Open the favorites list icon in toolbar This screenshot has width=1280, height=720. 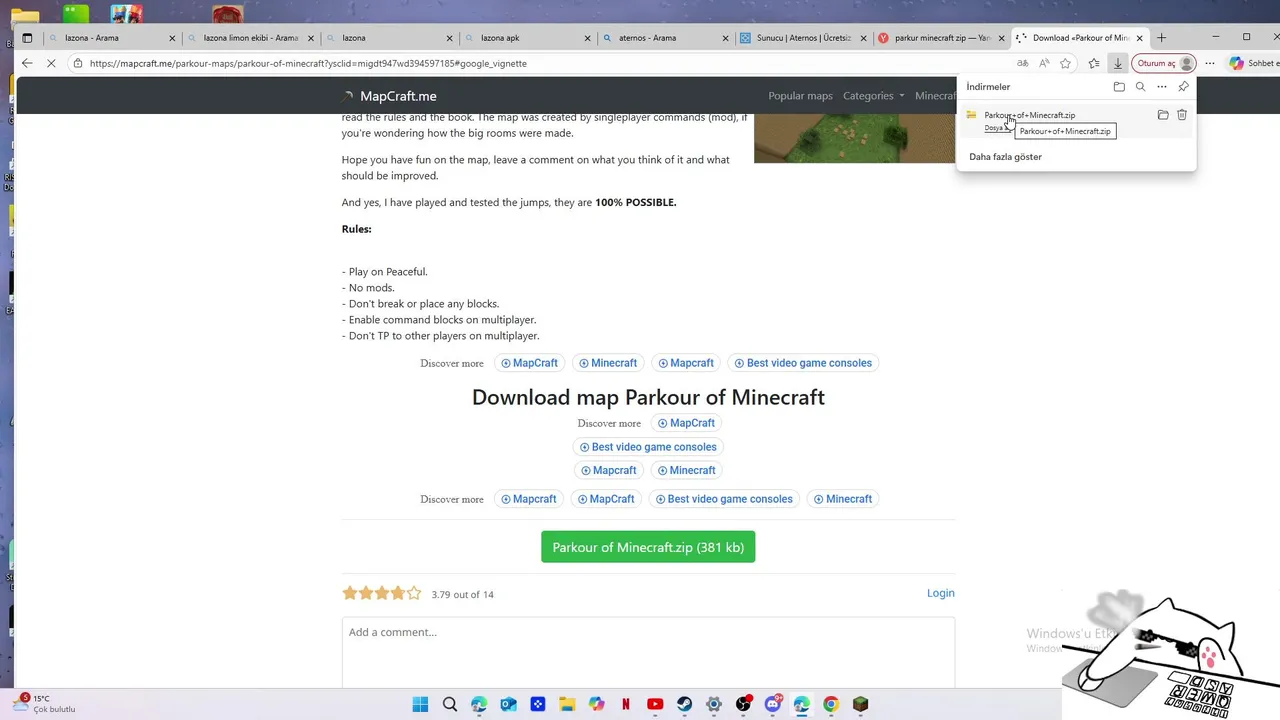coord(1094,63)
